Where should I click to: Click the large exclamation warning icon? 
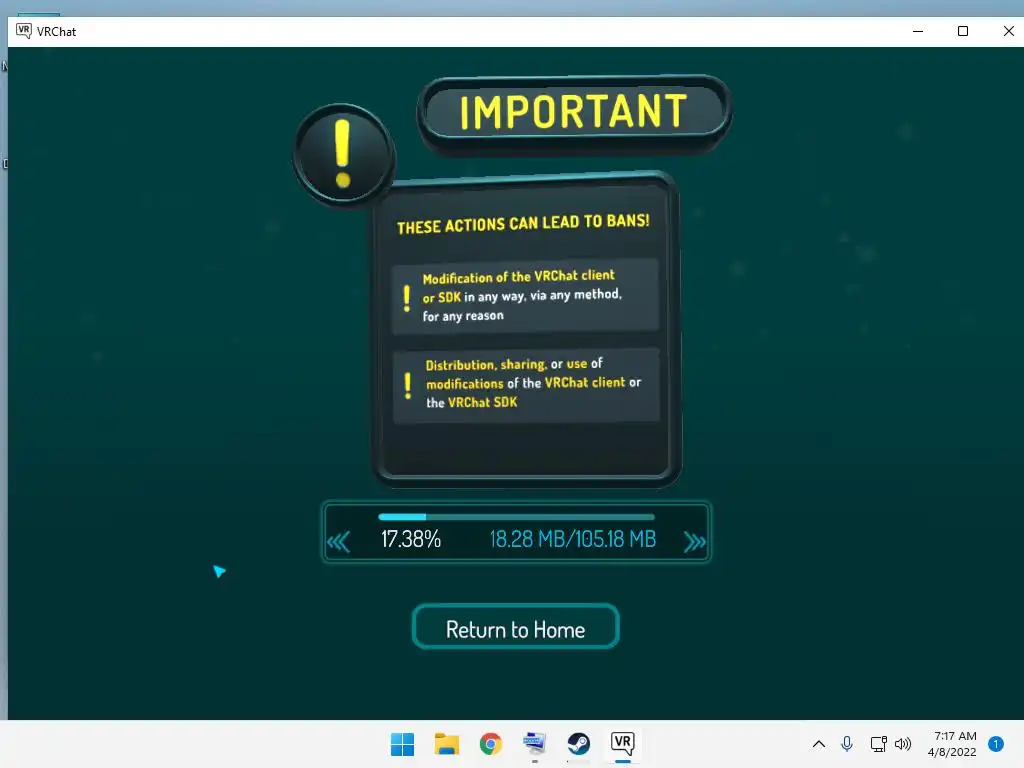click(x=344, y=155)
